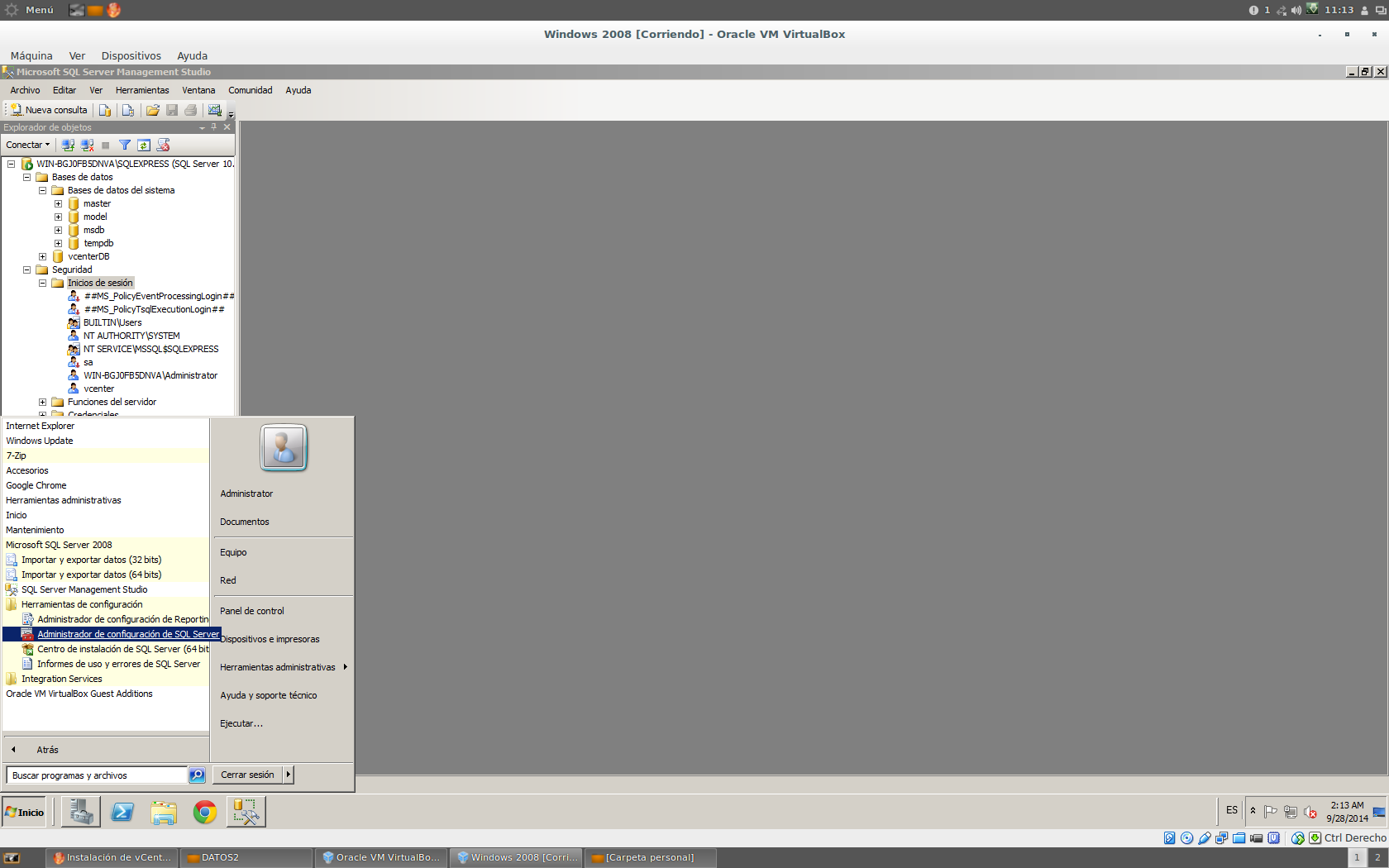Click Atrás in the Start menu
Viewport: 1389px width, 868px height.
[47, 750]
